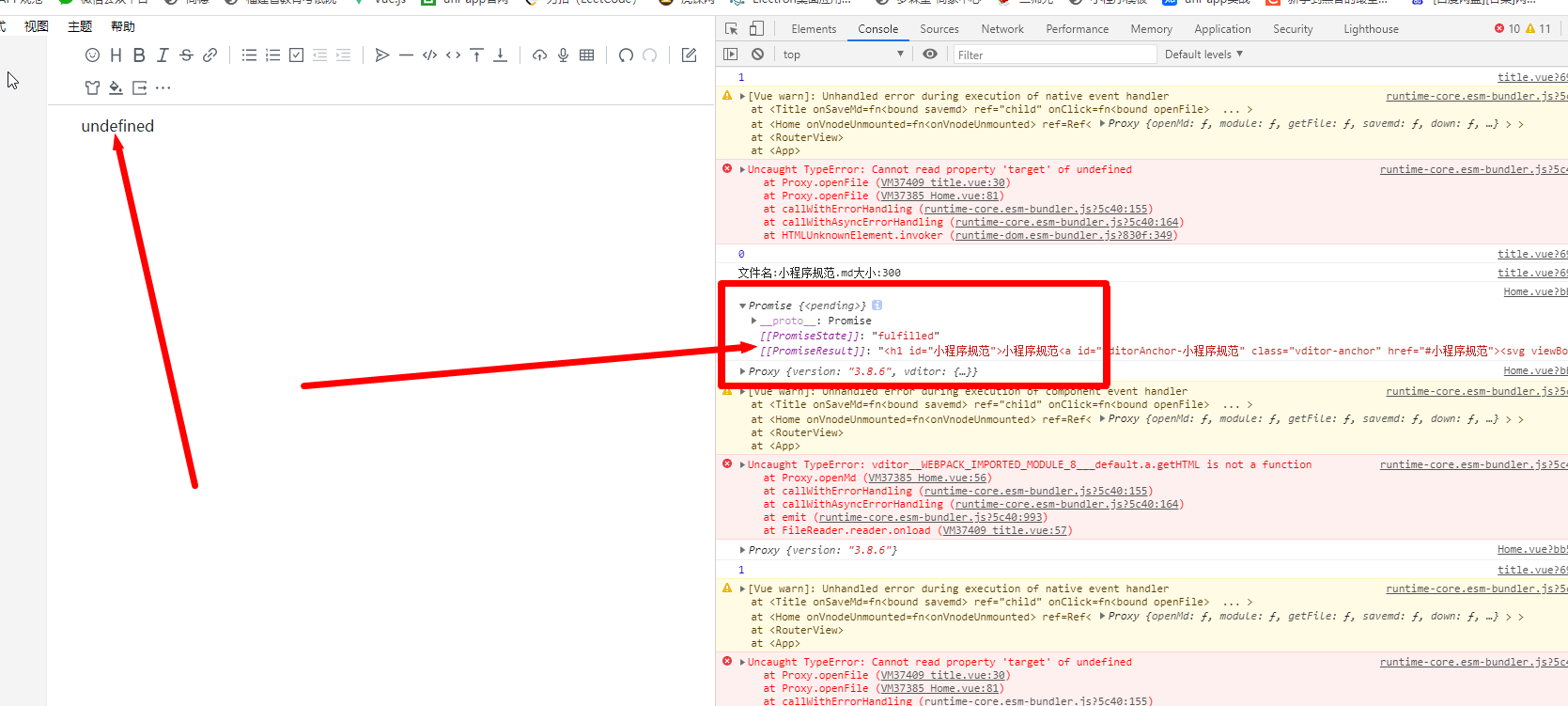This screenshot has height=706, width=1568.
Task: Toggle device toolbar in DevTools
Action: (x=756, y=29)
